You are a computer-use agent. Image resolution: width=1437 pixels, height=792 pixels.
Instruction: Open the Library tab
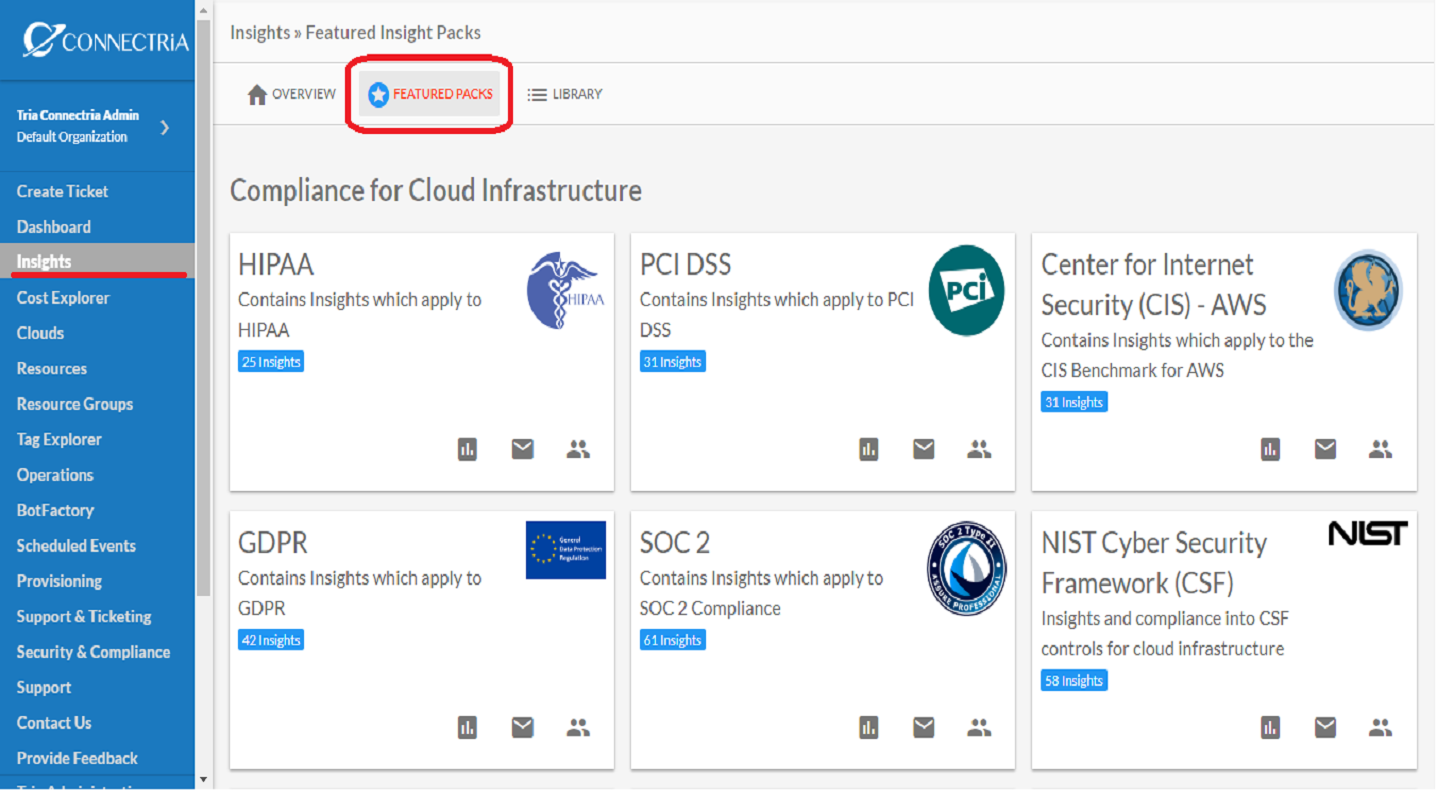[x=565, y=94]
